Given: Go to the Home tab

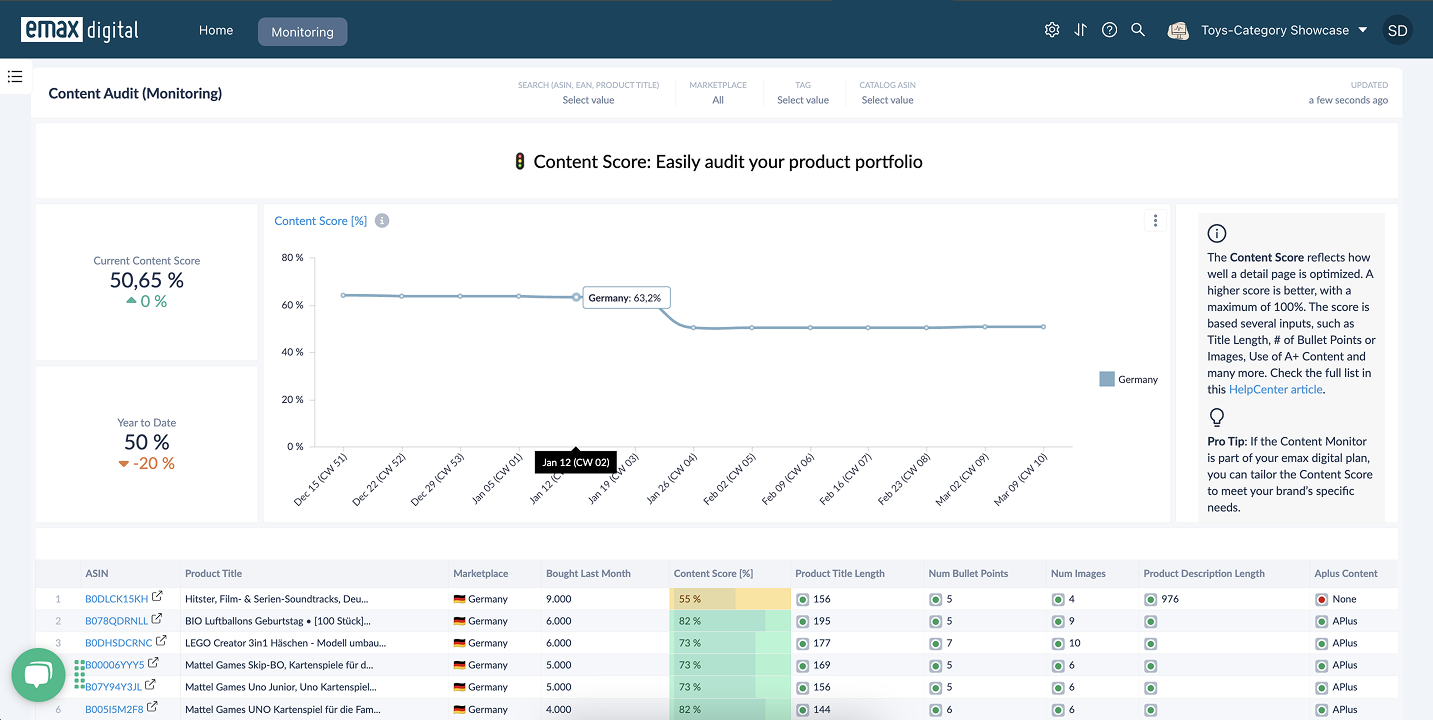Looking at the screenshot, I should tap(216, 31).
